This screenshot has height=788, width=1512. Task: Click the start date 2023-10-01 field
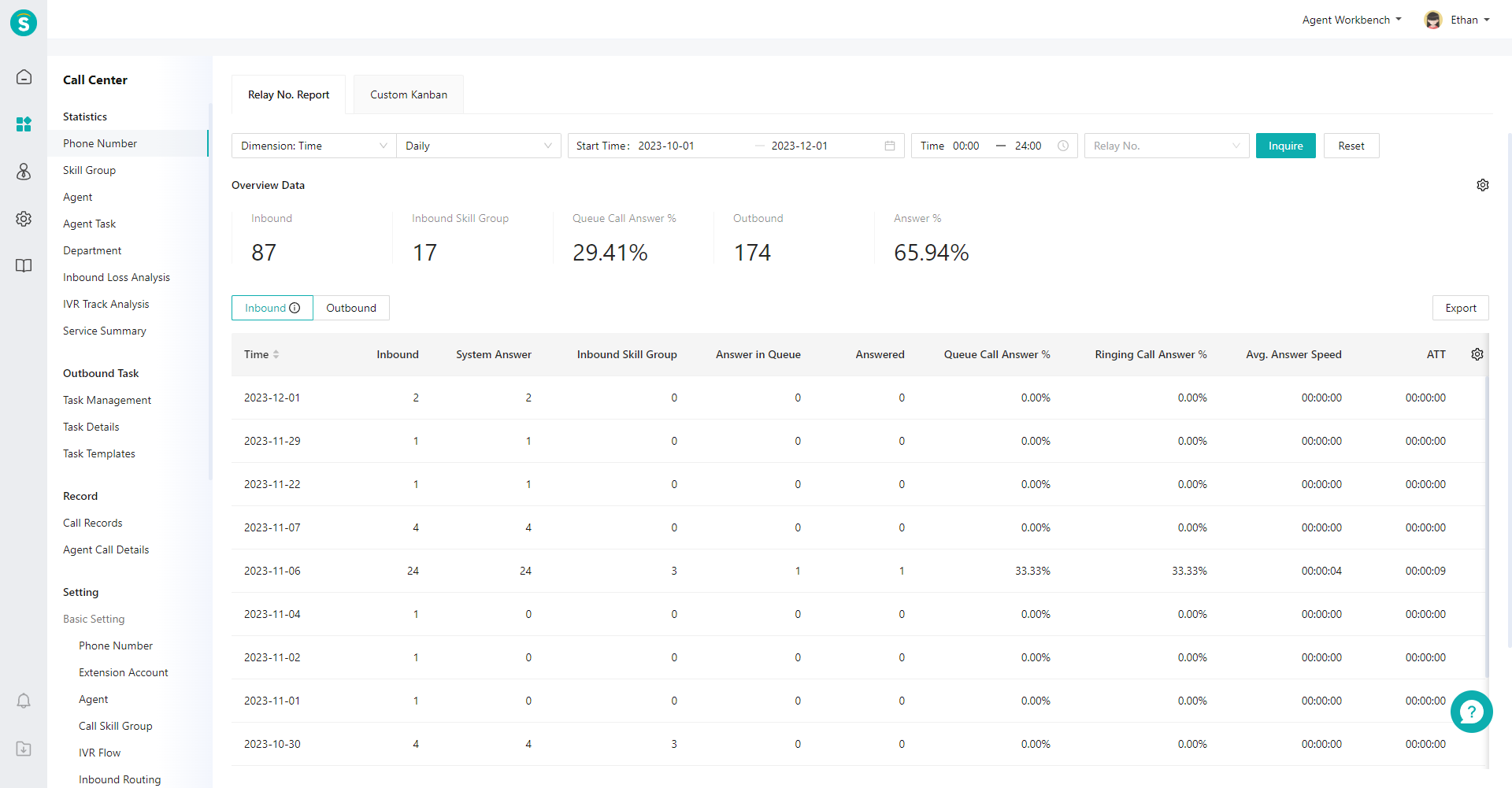point(666,146)
